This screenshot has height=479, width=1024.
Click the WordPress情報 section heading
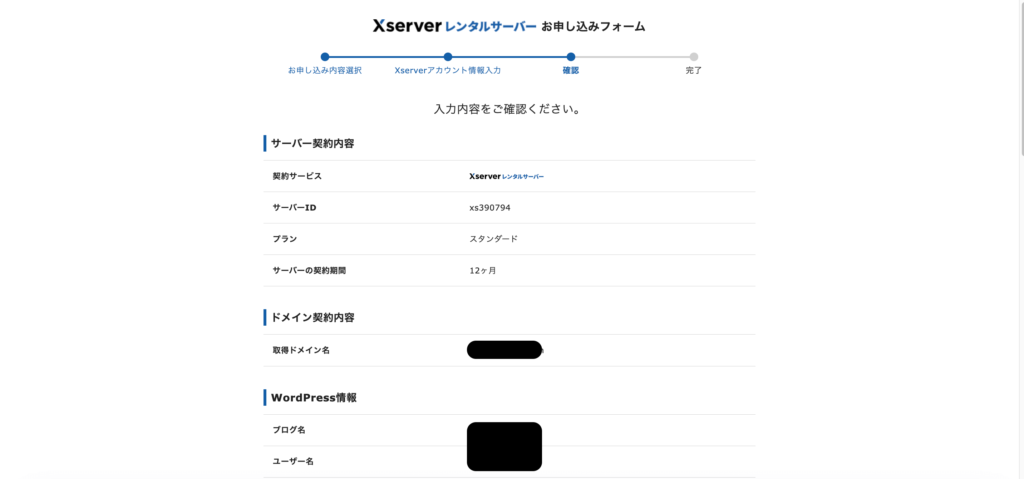coord(313,397)
